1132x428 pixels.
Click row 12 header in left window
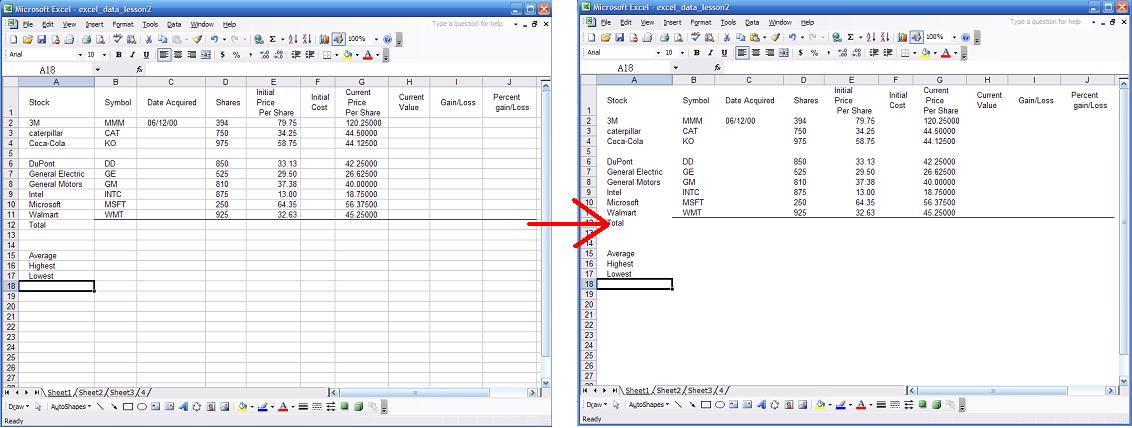pos(10,225)
